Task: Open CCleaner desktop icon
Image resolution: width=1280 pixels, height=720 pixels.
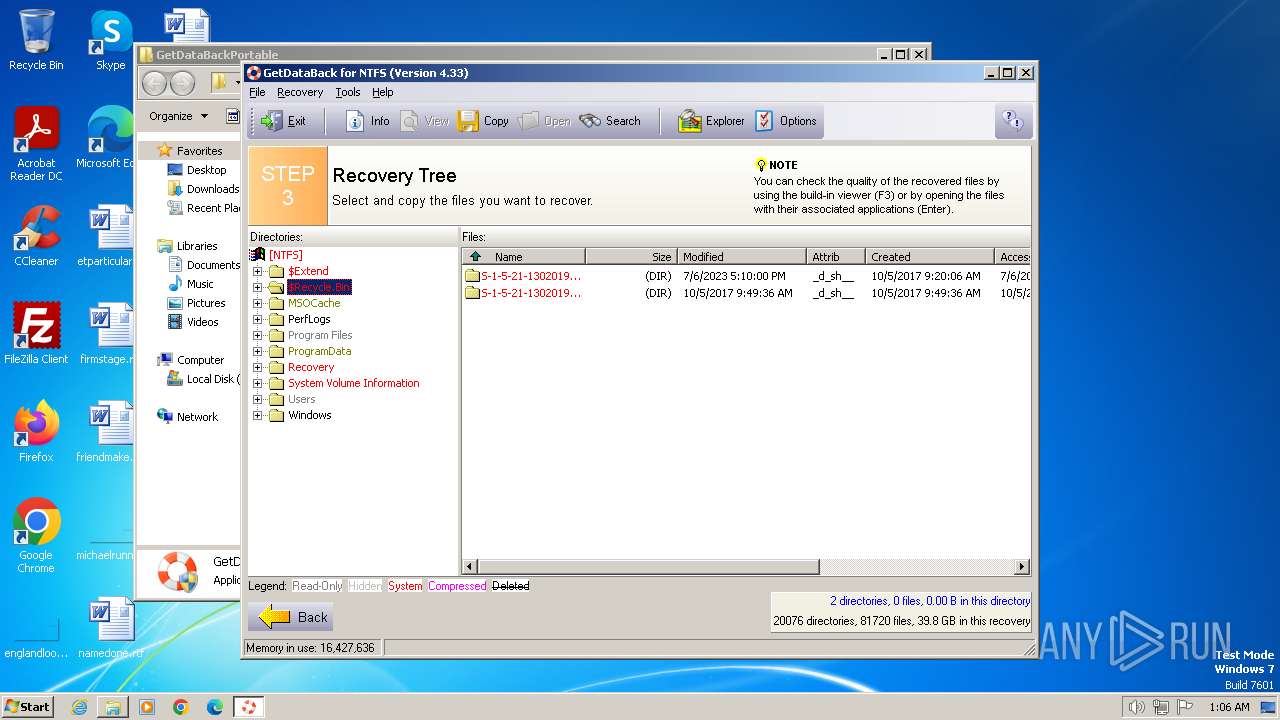Action: point(36,235)
